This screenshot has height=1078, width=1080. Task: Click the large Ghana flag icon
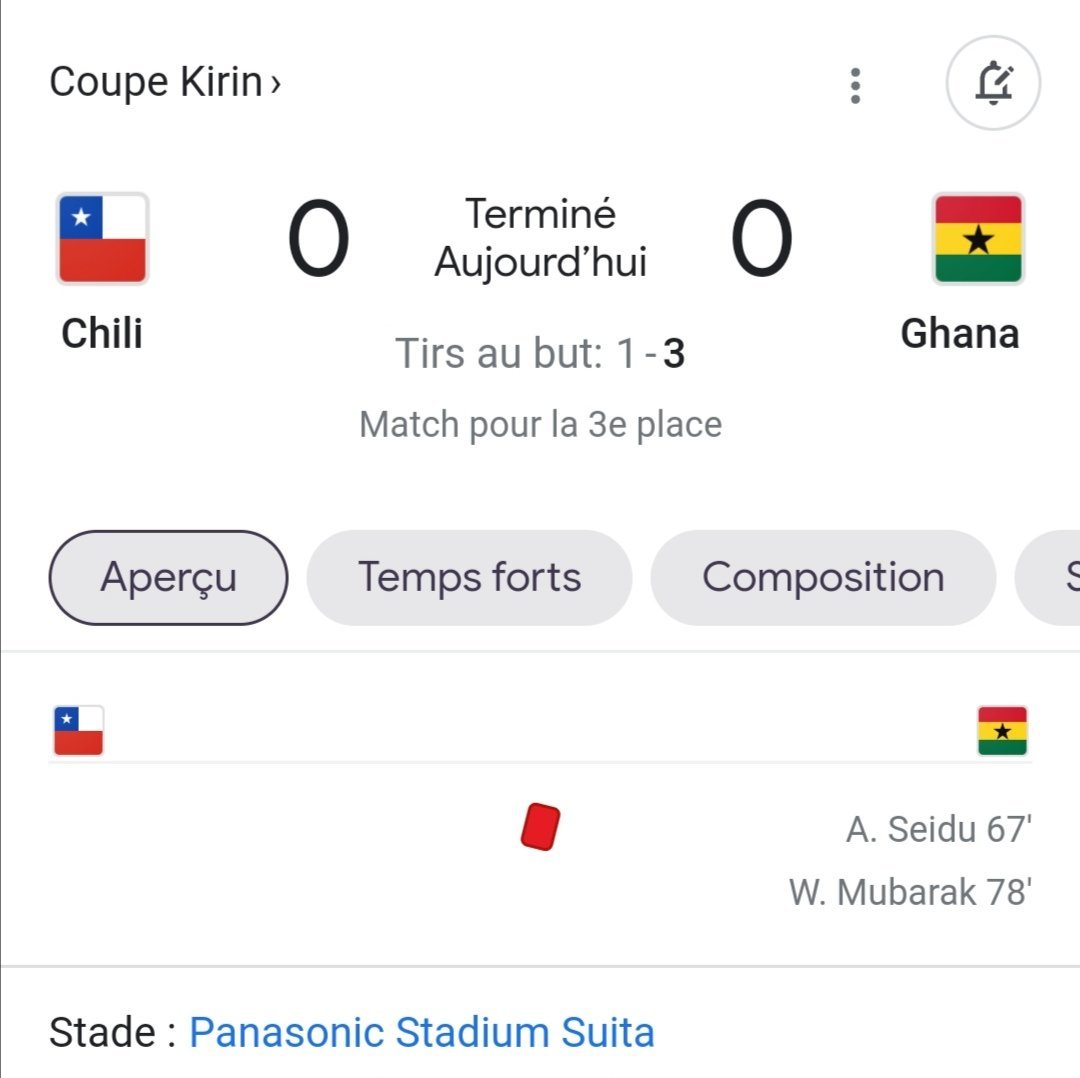click(978, 238)
